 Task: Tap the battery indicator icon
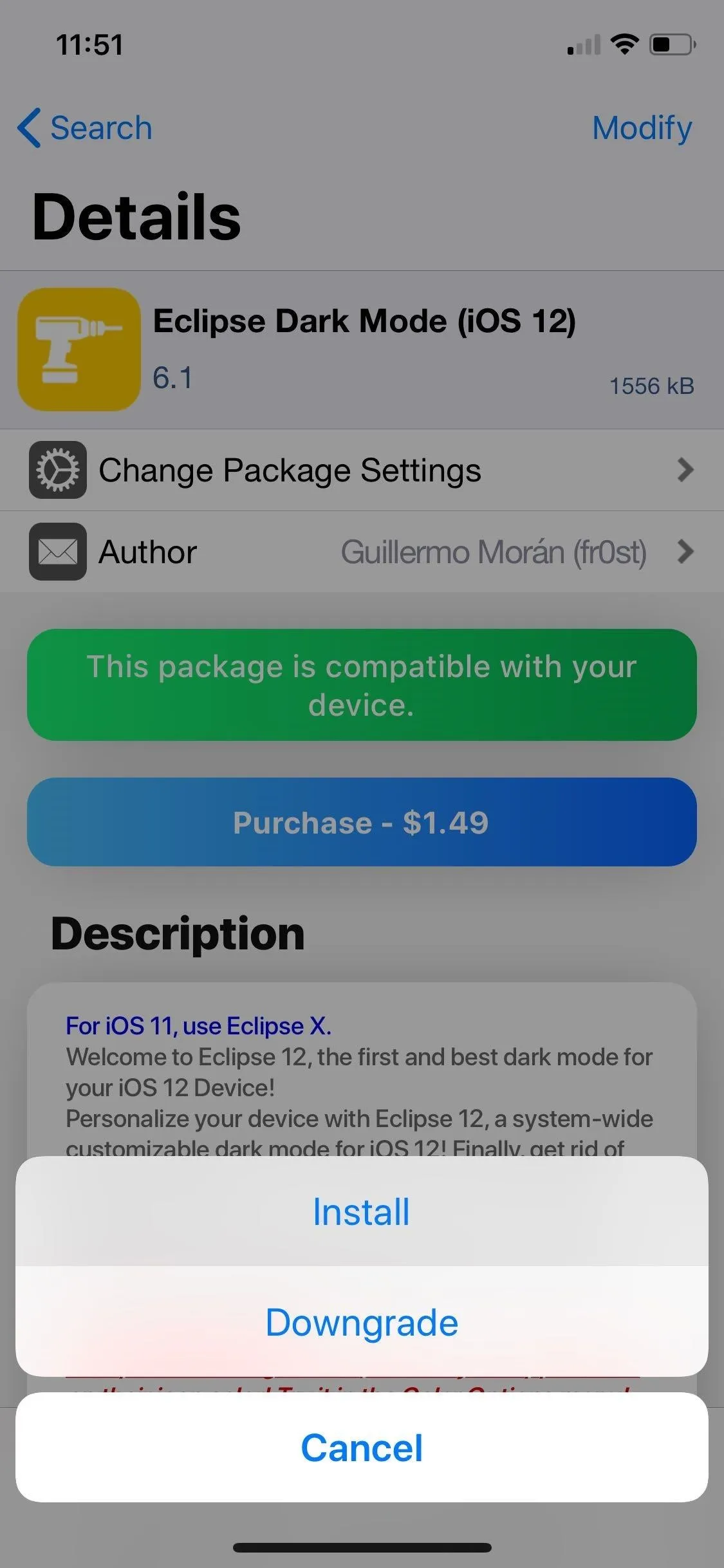pyautogui.click(x=673, y=44)
